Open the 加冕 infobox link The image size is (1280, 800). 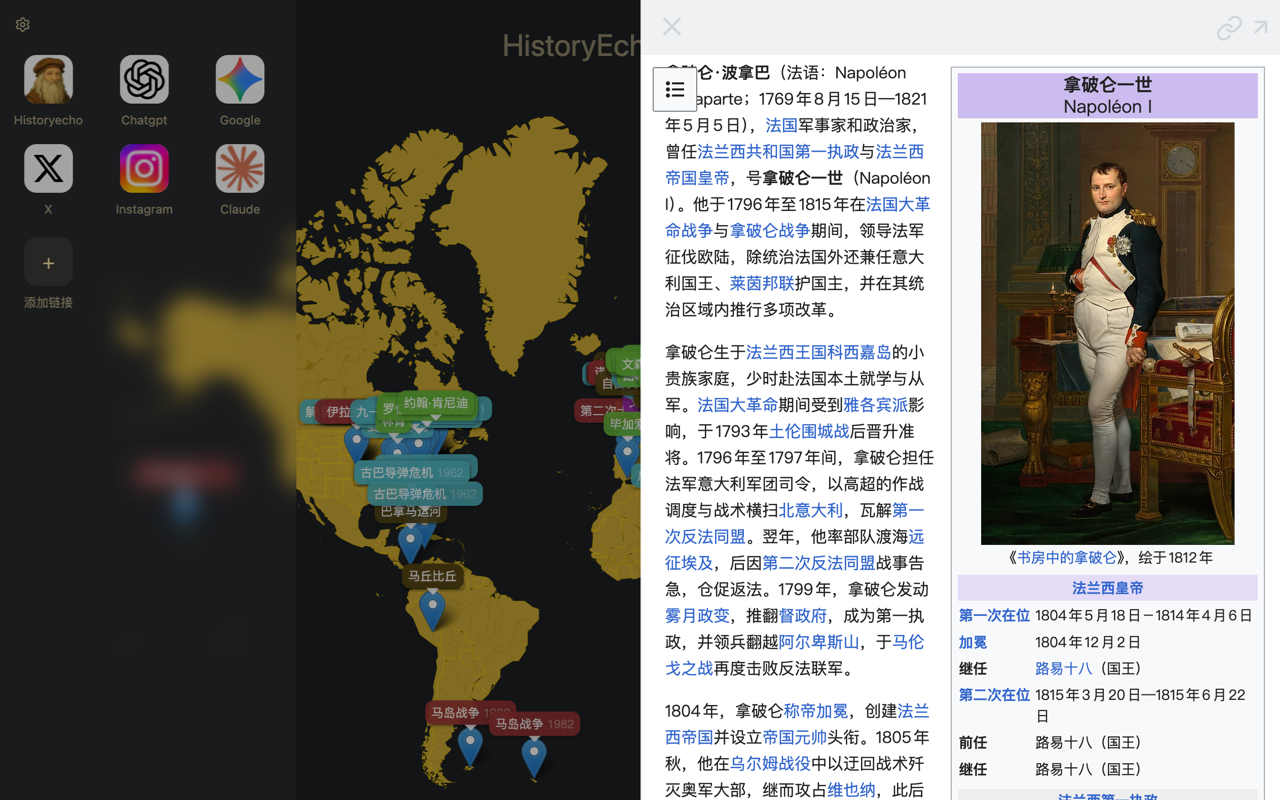973,642
